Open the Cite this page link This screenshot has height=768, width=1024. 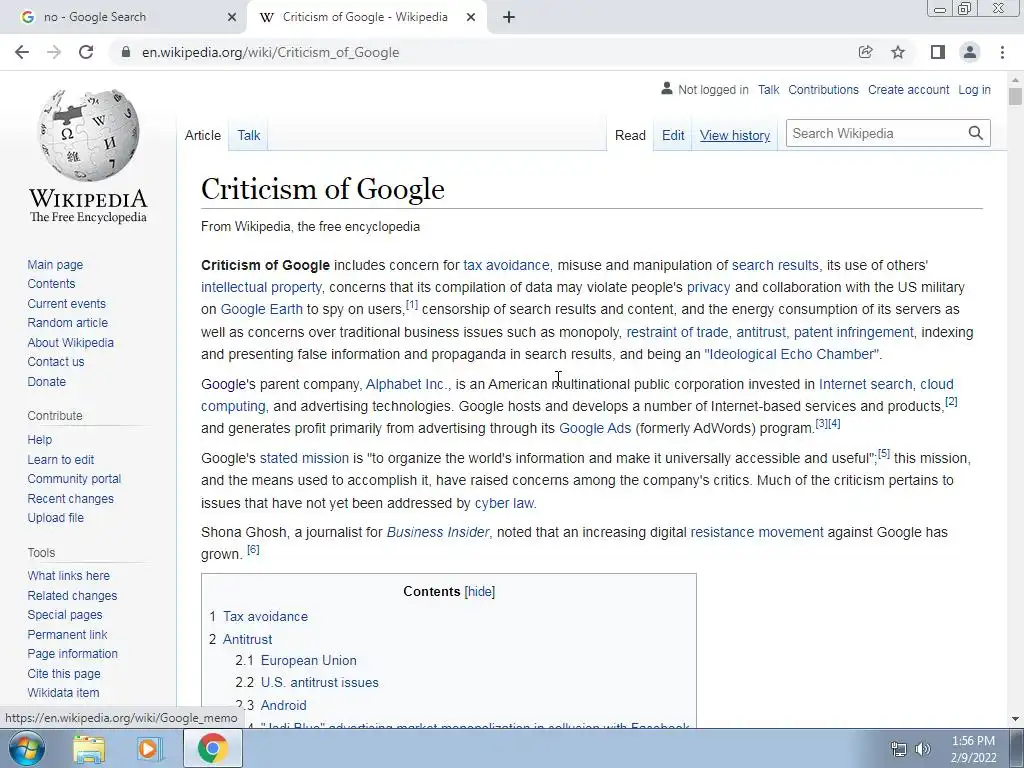(x=63, y=673)
